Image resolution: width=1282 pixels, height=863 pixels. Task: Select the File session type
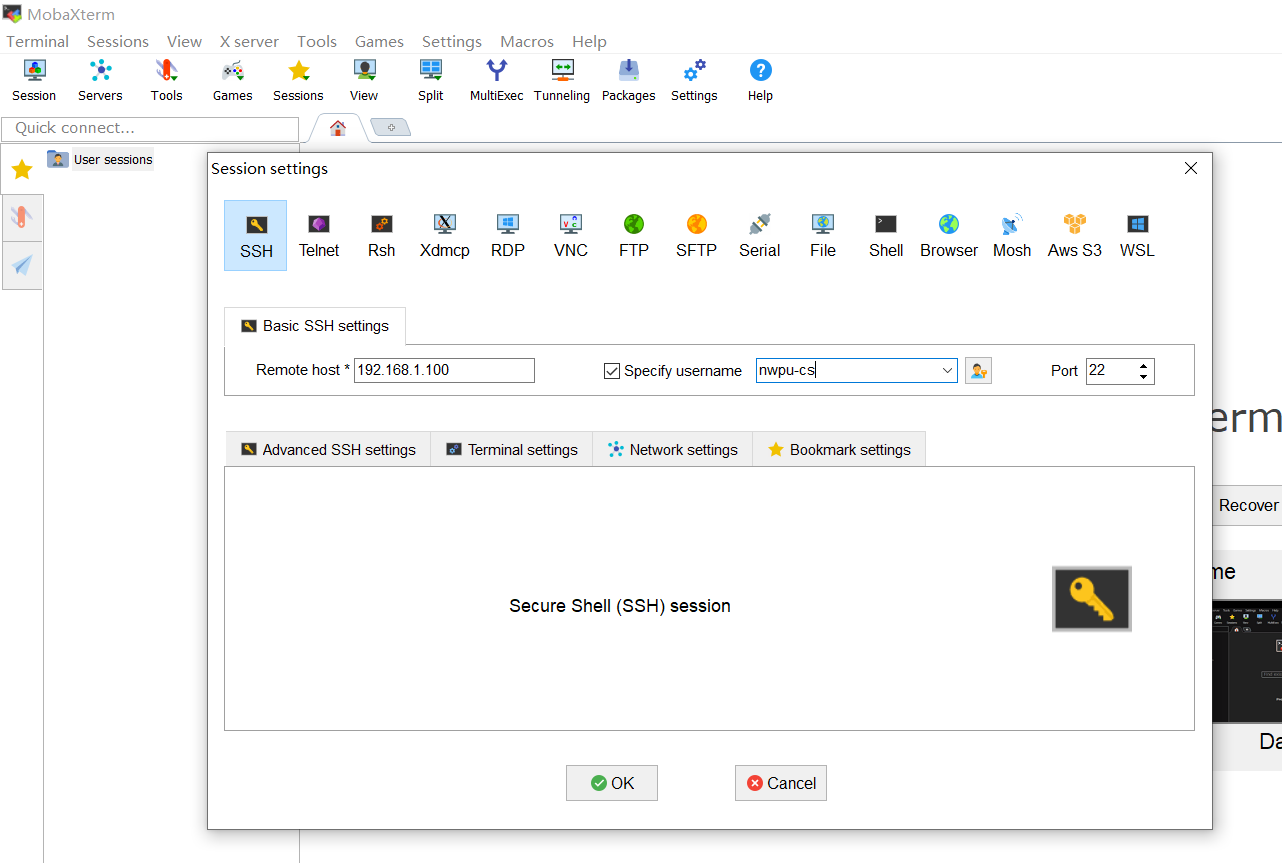[823, 236]
